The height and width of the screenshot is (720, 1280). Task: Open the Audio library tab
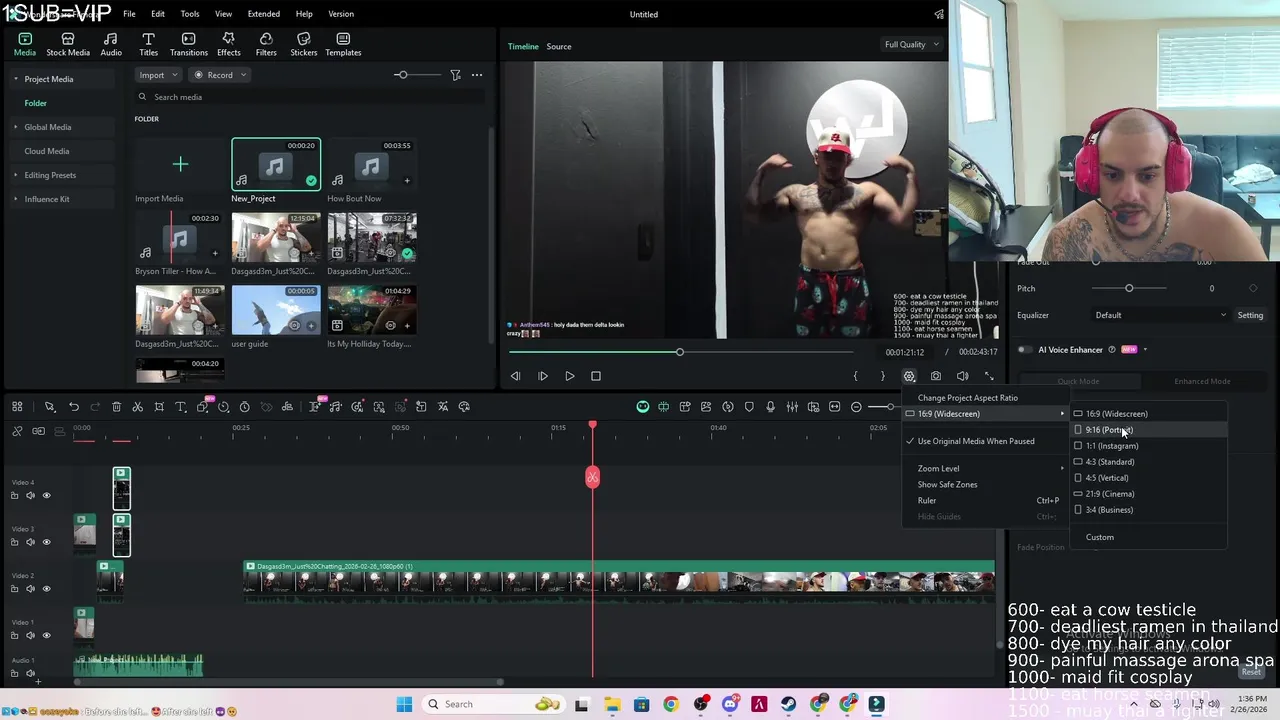click(111, 44)
